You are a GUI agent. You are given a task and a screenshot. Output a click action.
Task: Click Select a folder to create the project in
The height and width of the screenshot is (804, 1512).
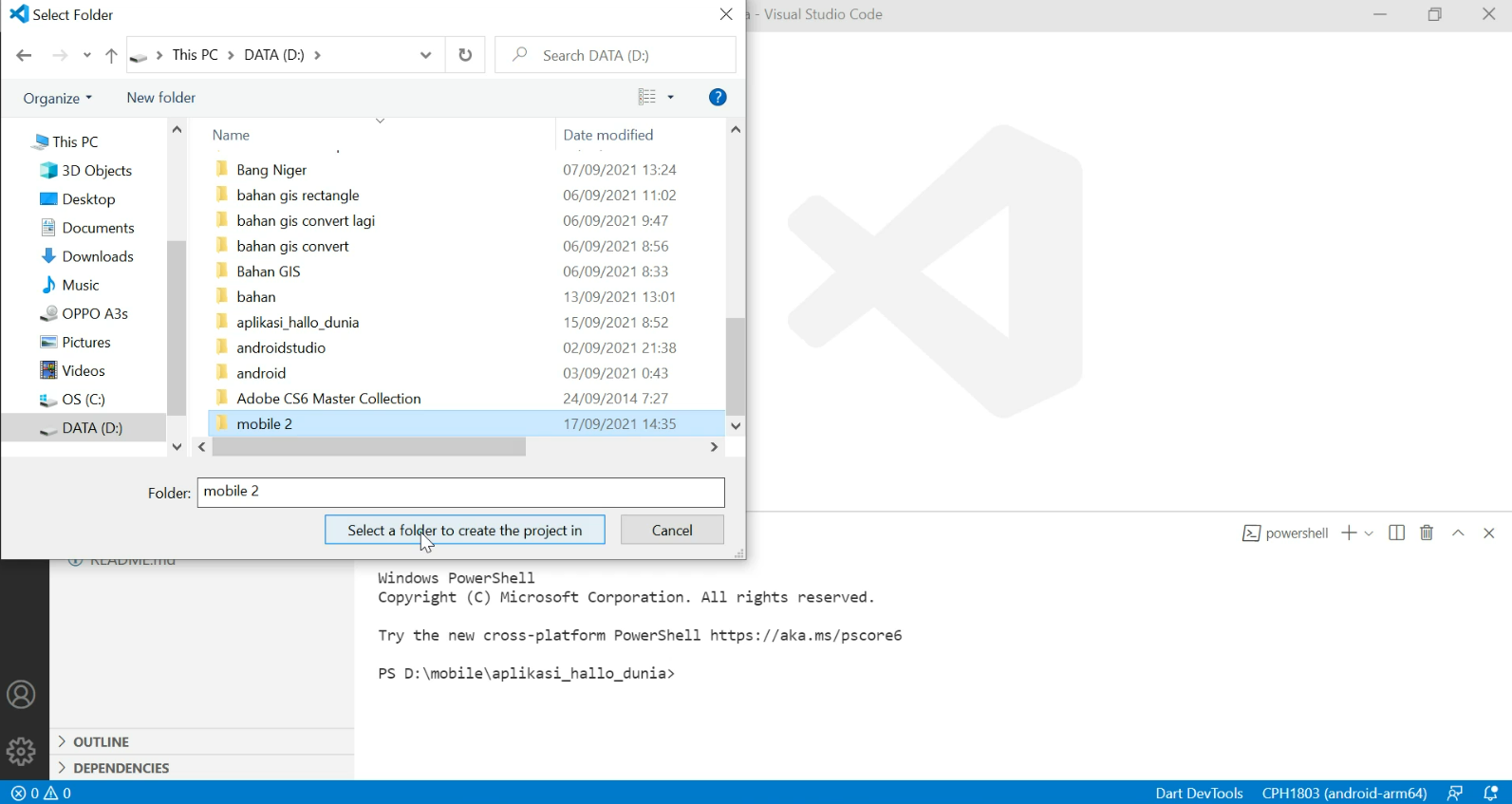coord(465,530)
